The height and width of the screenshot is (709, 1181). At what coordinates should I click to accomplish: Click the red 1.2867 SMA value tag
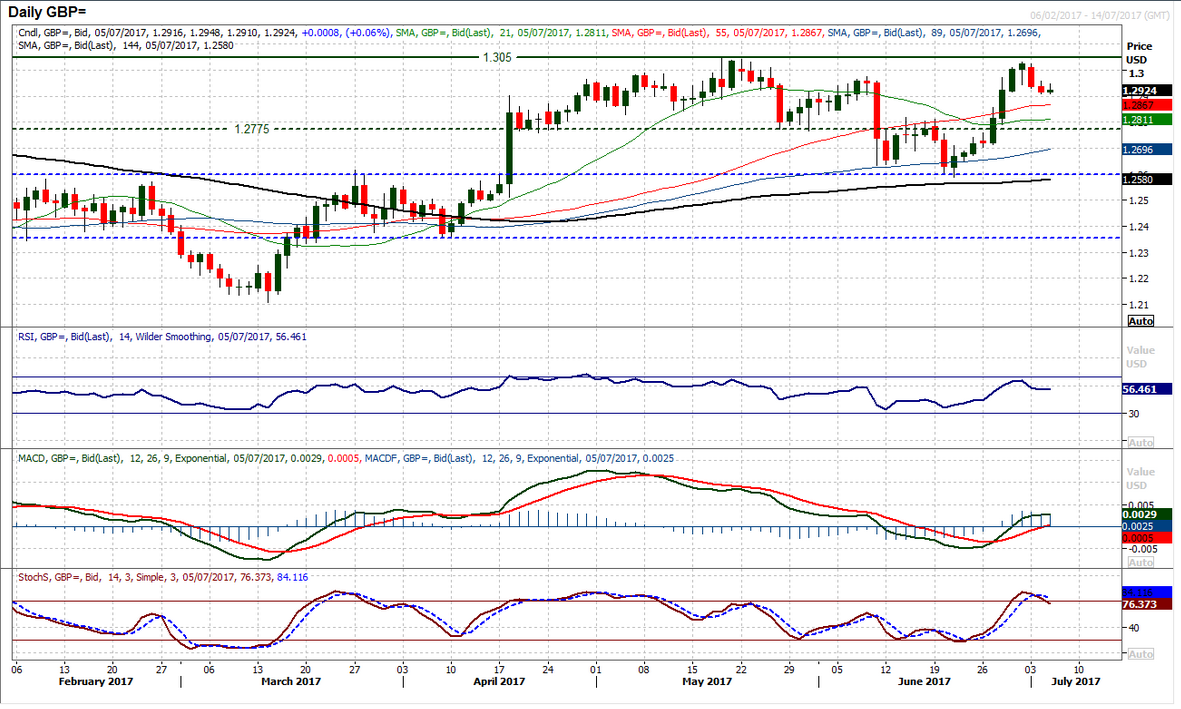(1140, 104)
